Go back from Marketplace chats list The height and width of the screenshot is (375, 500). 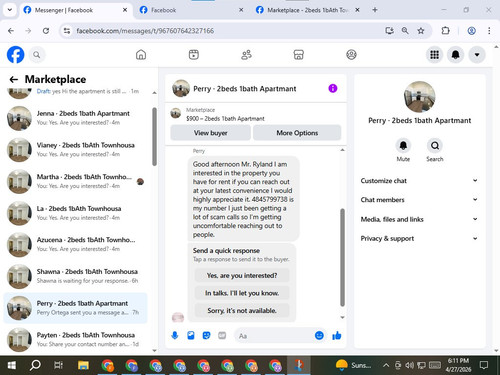[x=14, y=79]
